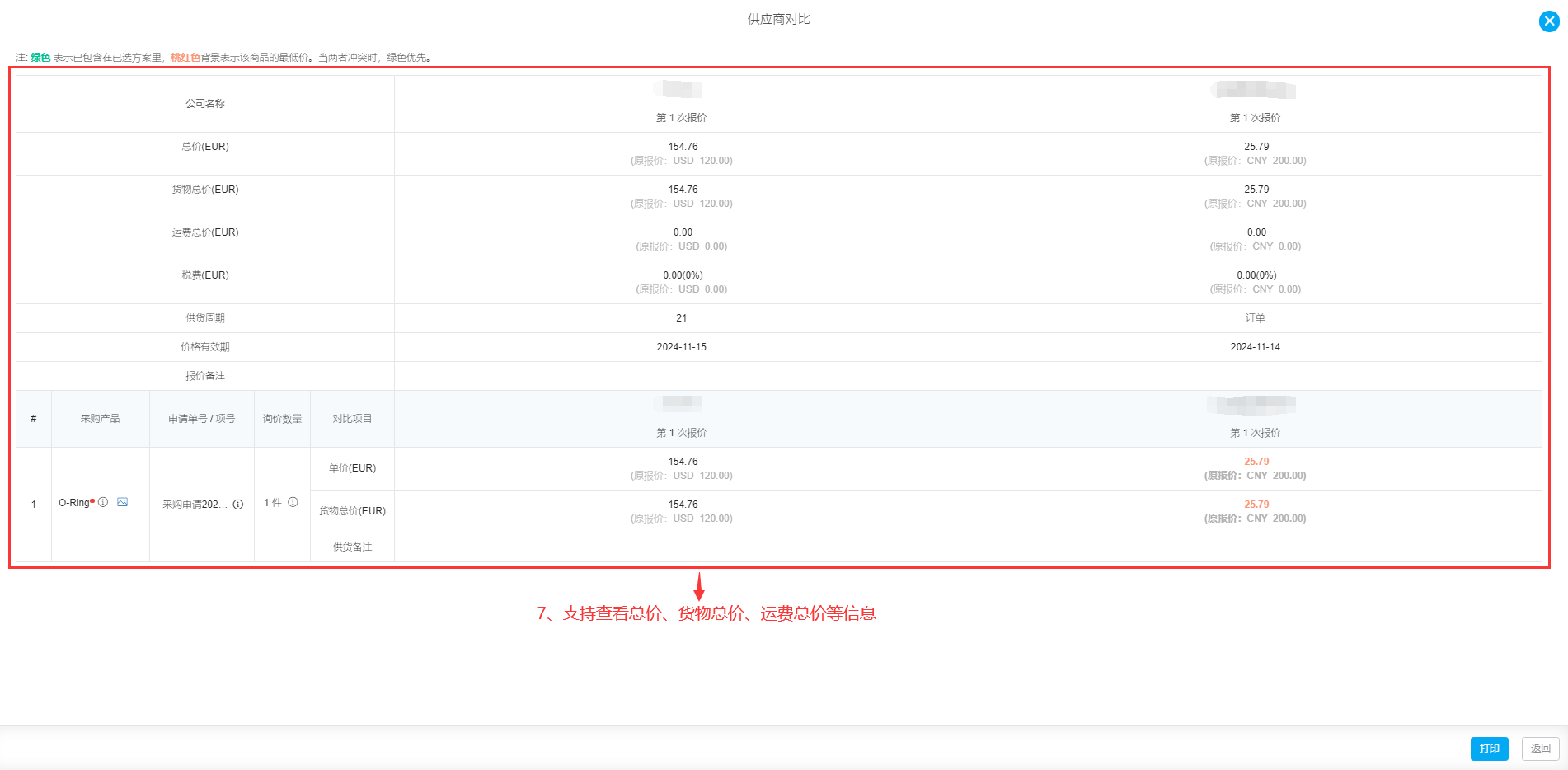
Task: Click first supplier's unit price 154.76
Action: coord(683,462)
